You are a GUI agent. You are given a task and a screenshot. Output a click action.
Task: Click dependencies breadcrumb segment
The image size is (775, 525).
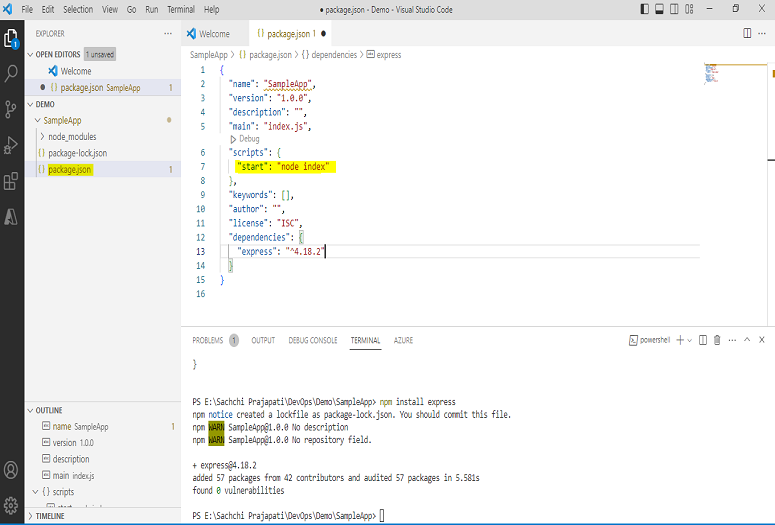coord(329,55)
